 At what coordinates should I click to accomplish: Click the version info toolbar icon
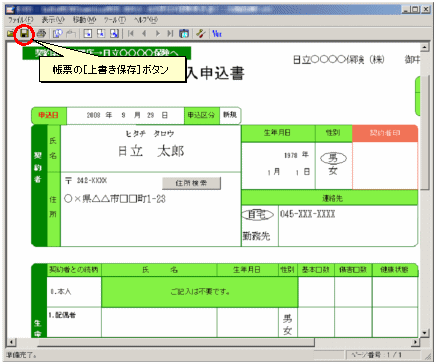[217, 34]
